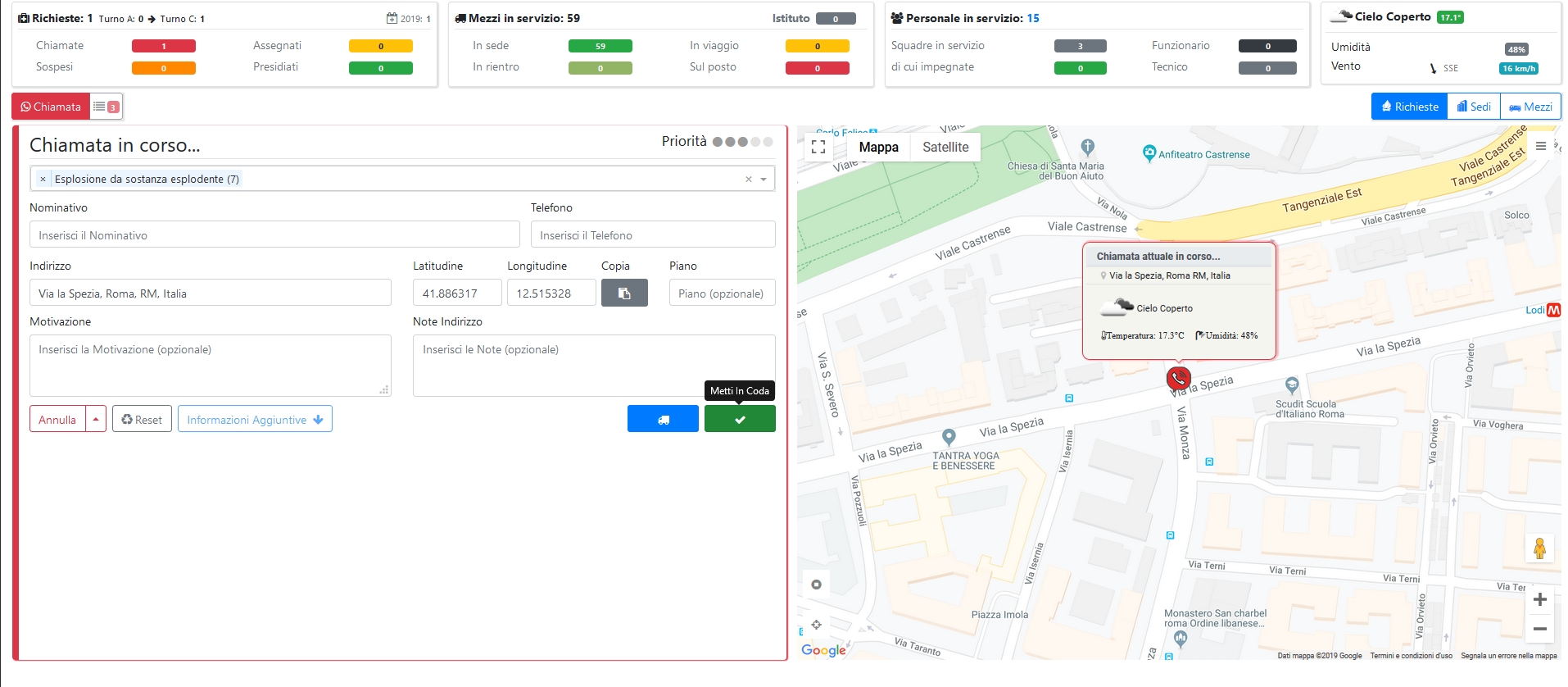Click the green In sede 59 badge
The height and width of the screenshot is (687, 1568).
[x=600, y=46]
